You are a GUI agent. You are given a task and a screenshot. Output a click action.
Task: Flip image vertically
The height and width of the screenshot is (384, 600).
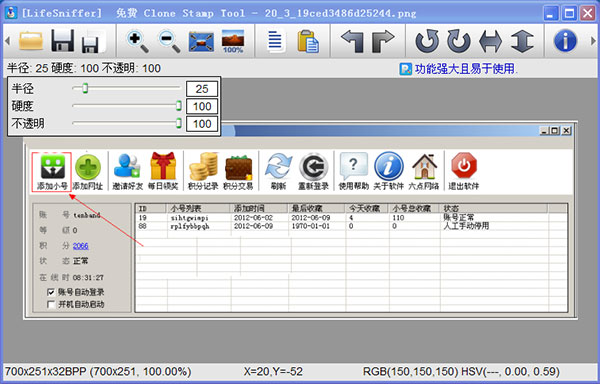pyautogui.click(x=522, y=41)
